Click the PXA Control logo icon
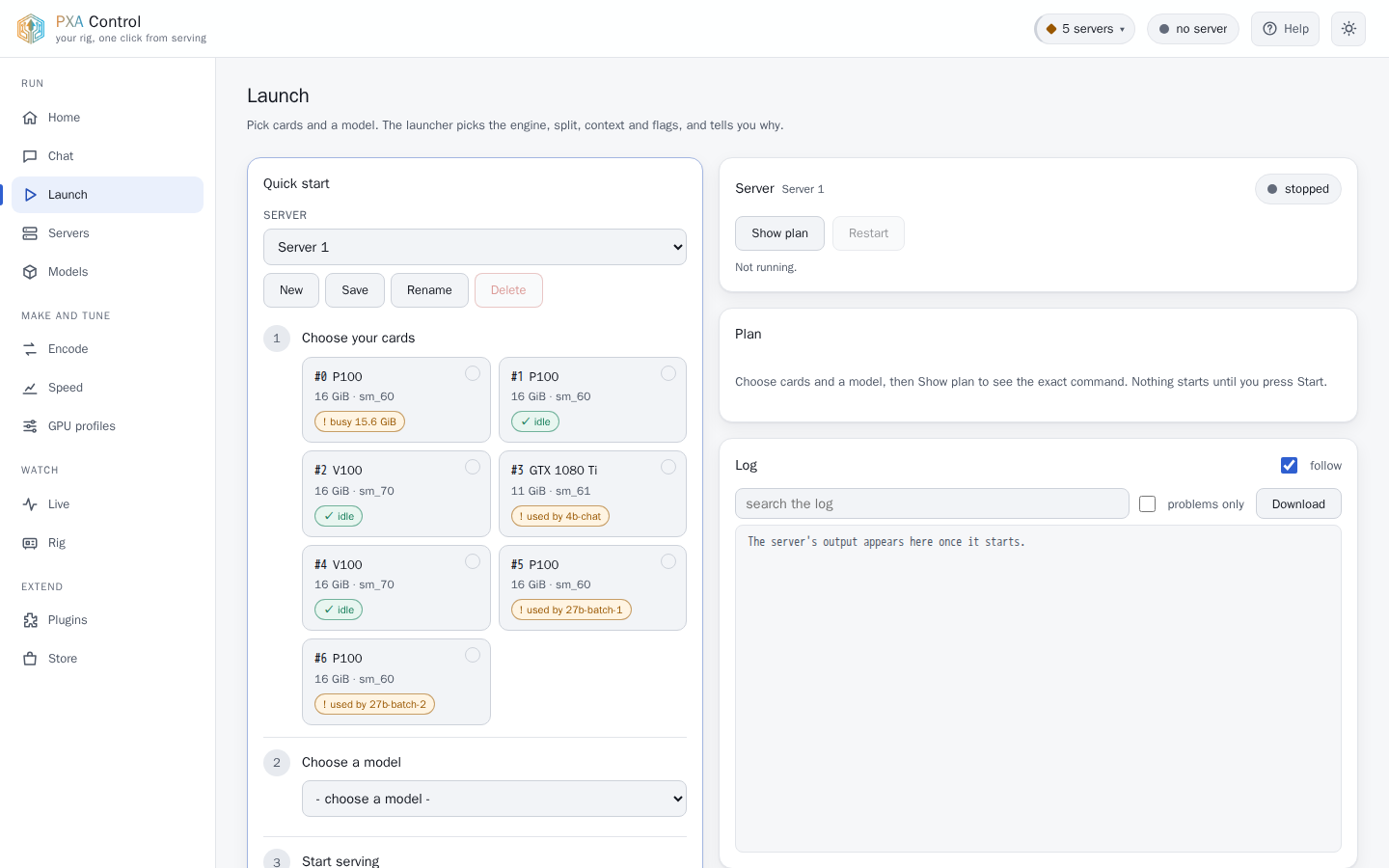The width and height of the screenshot is (1389, 868). click(x=31, y=29)
